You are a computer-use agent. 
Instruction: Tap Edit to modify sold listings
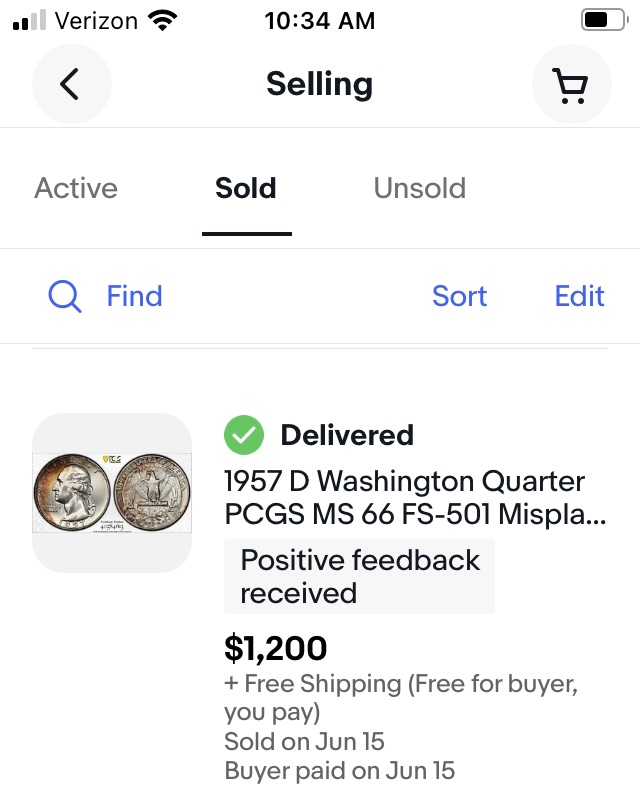pos(580,296)
